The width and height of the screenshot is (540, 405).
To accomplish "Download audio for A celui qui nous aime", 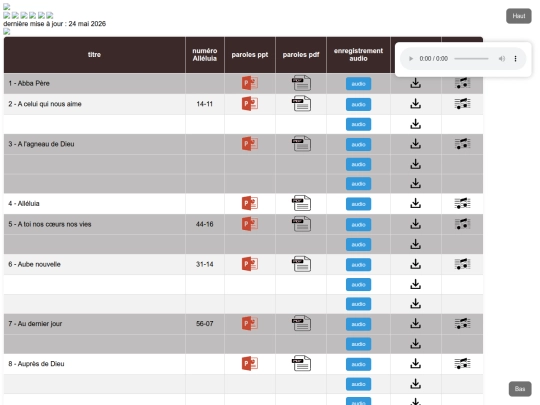I will 416,104.
